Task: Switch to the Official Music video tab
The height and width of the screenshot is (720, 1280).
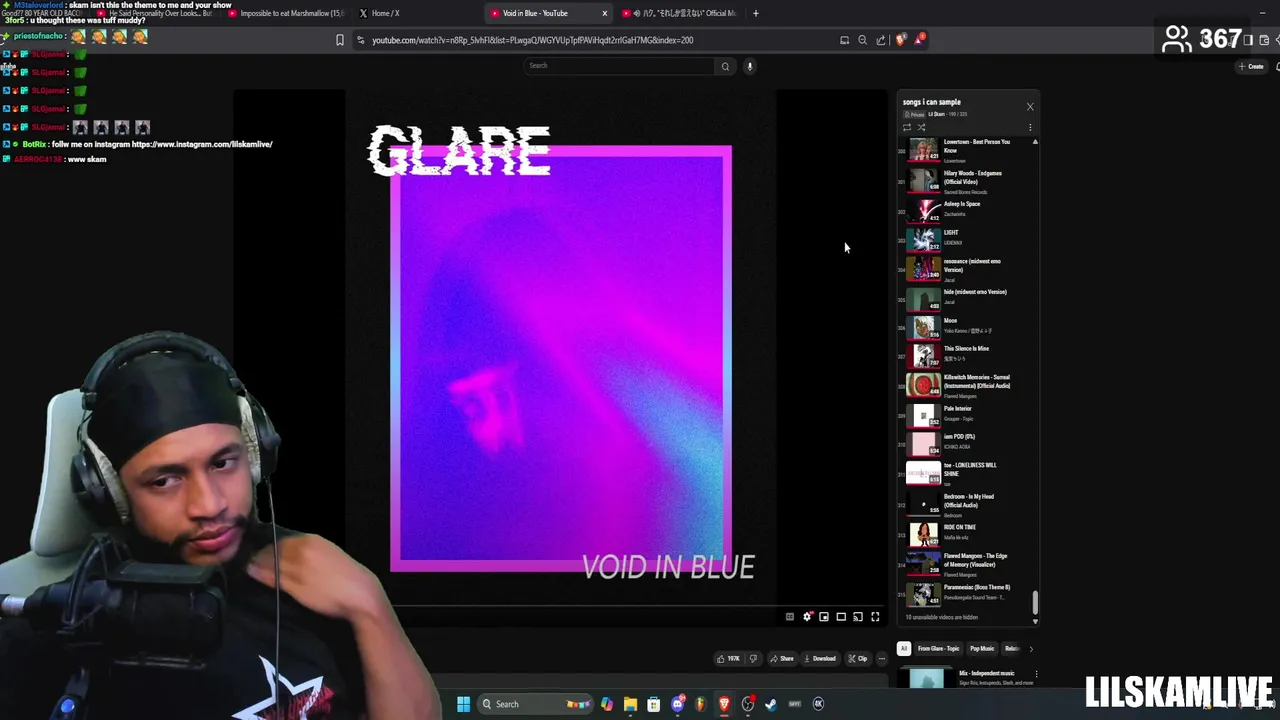Action: click(x=680, y=13)
